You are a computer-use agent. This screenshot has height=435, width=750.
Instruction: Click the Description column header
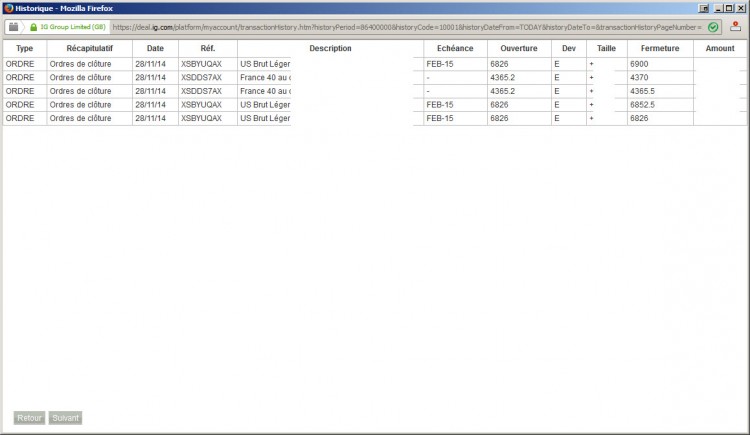[x=330, y=48]
